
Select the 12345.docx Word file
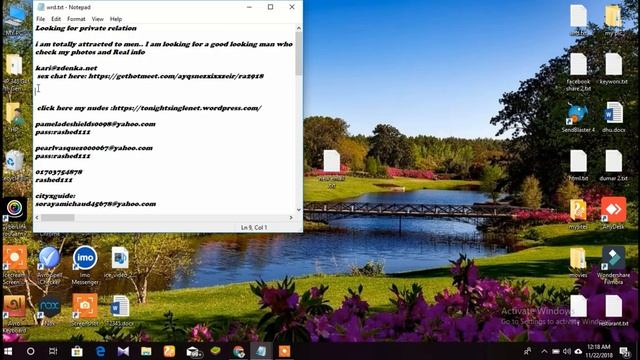click(x=120, y=311)
